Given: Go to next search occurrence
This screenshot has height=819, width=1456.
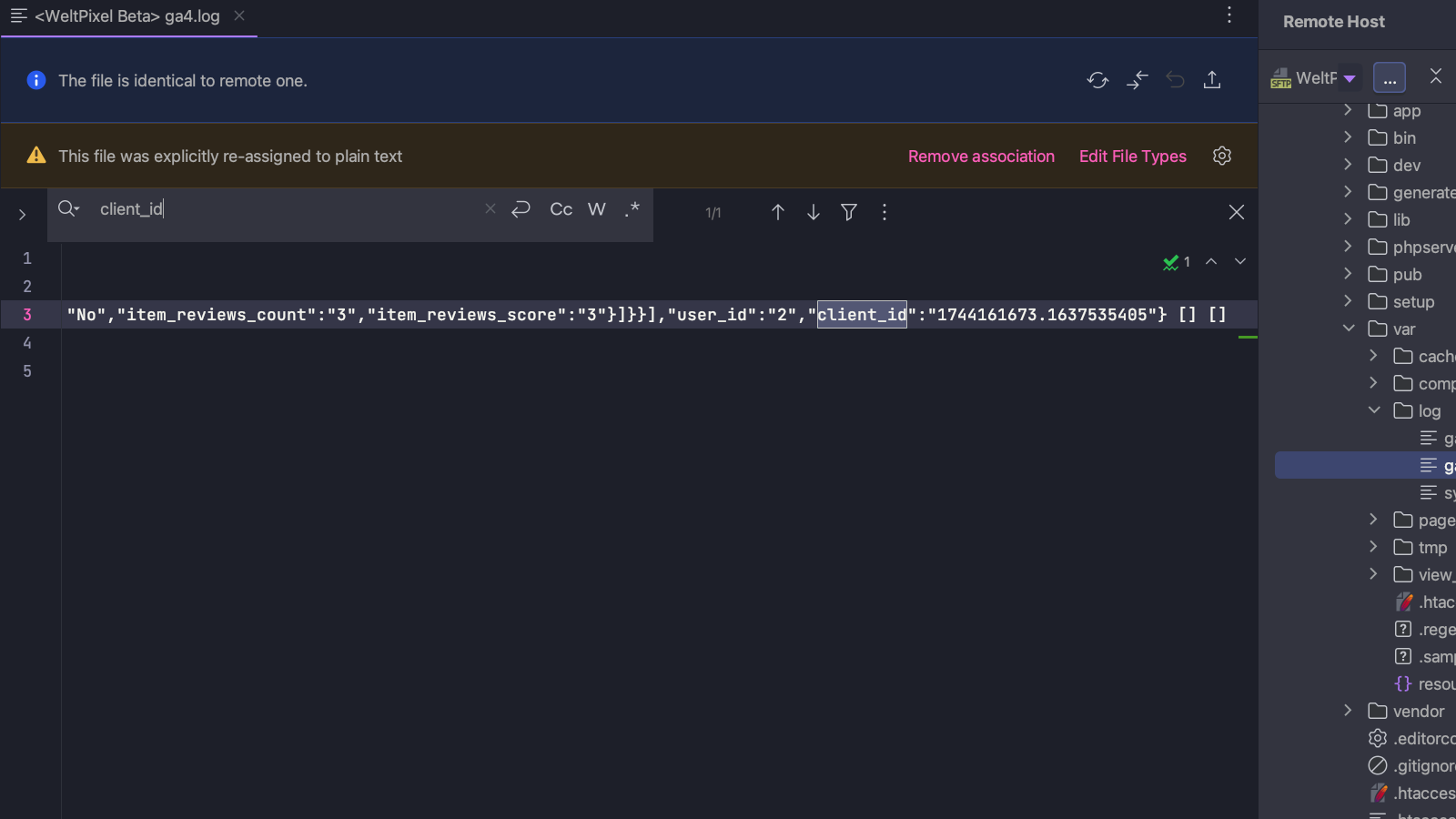Looking at the screenshot, I should [x=814, y=212].
